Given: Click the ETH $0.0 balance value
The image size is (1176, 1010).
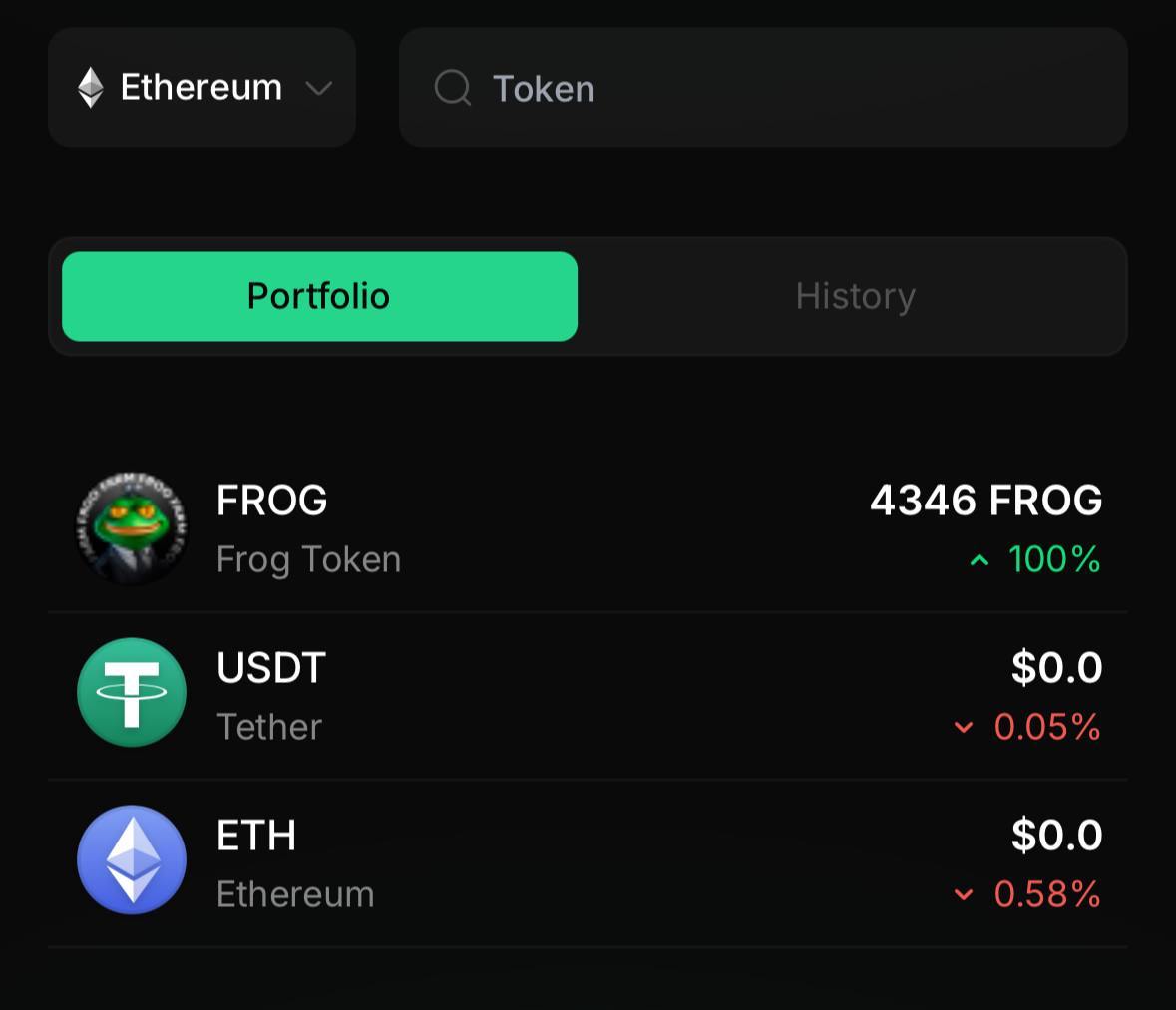Looking at the screenshot, I should tap(1056, 835).
